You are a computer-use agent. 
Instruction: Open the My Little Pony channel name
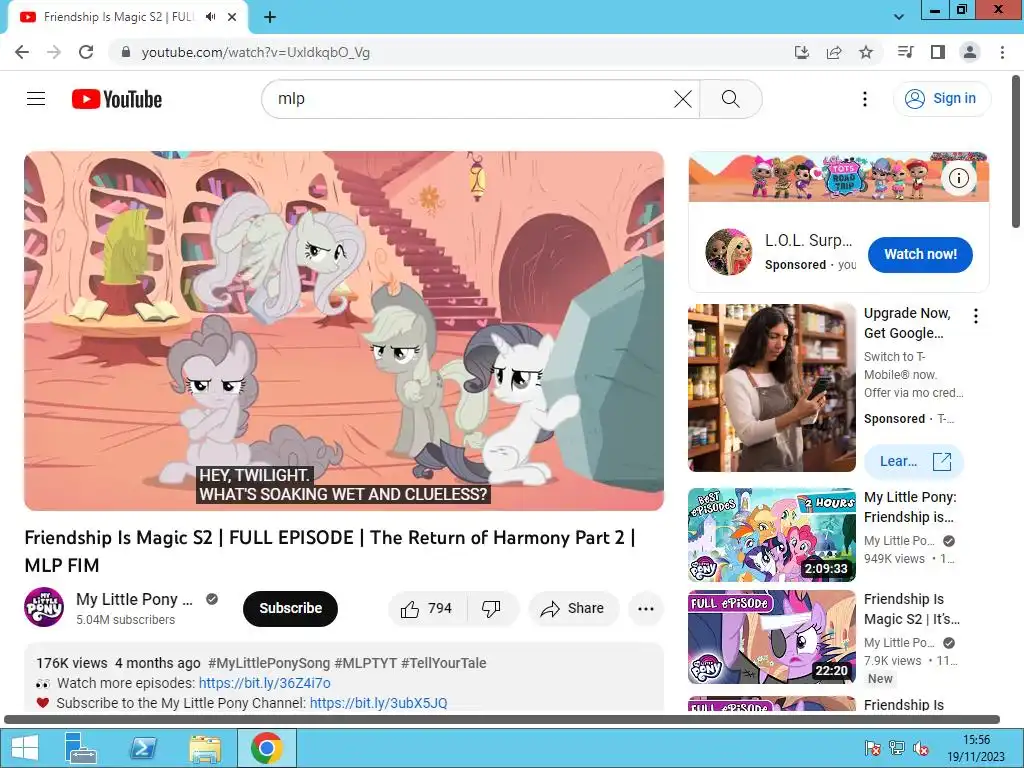[134, 599]
